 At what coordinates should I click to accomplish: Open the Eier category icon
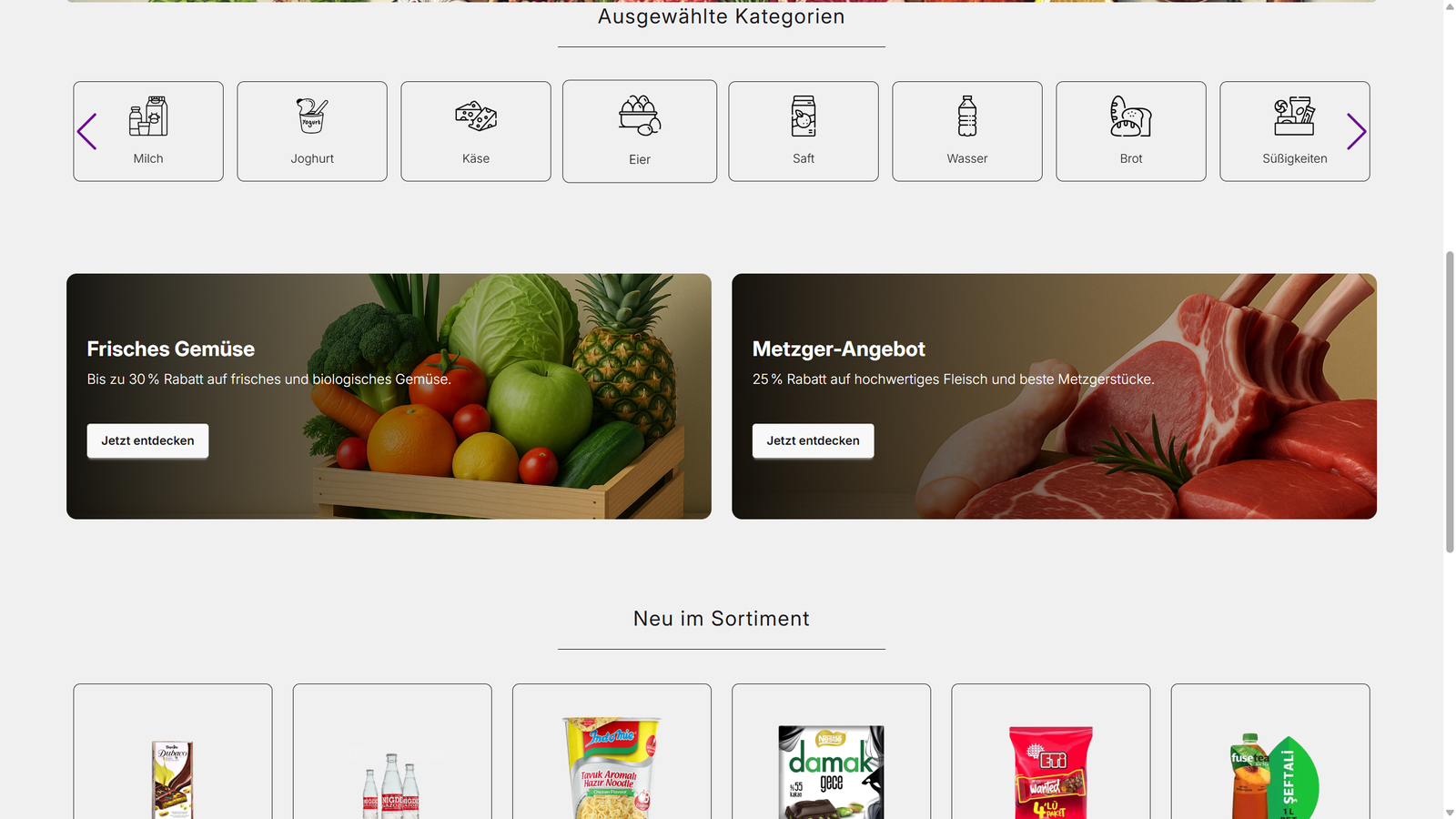[x=640, y=116]
